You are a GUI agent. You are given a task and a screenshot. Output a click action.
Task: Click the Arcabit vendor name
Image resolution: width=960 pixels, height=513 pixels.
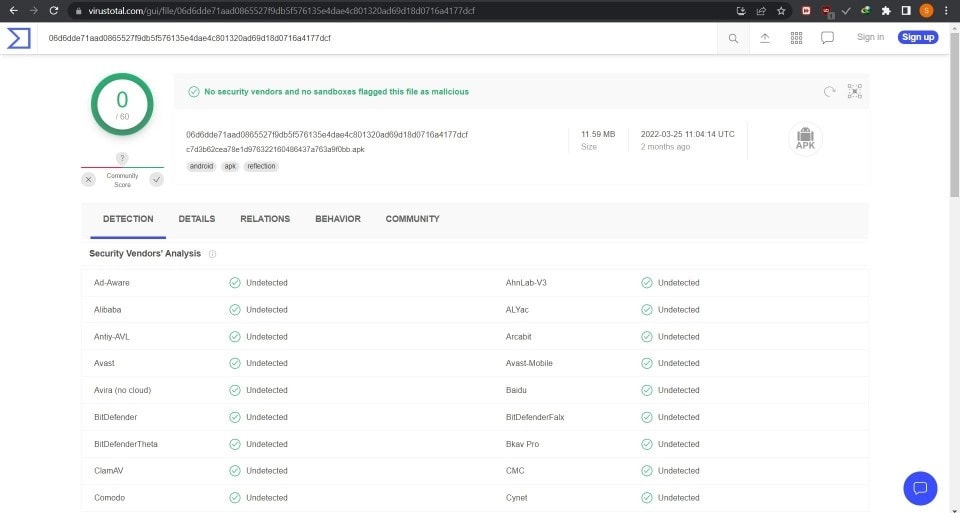click(x=519, y=337)
